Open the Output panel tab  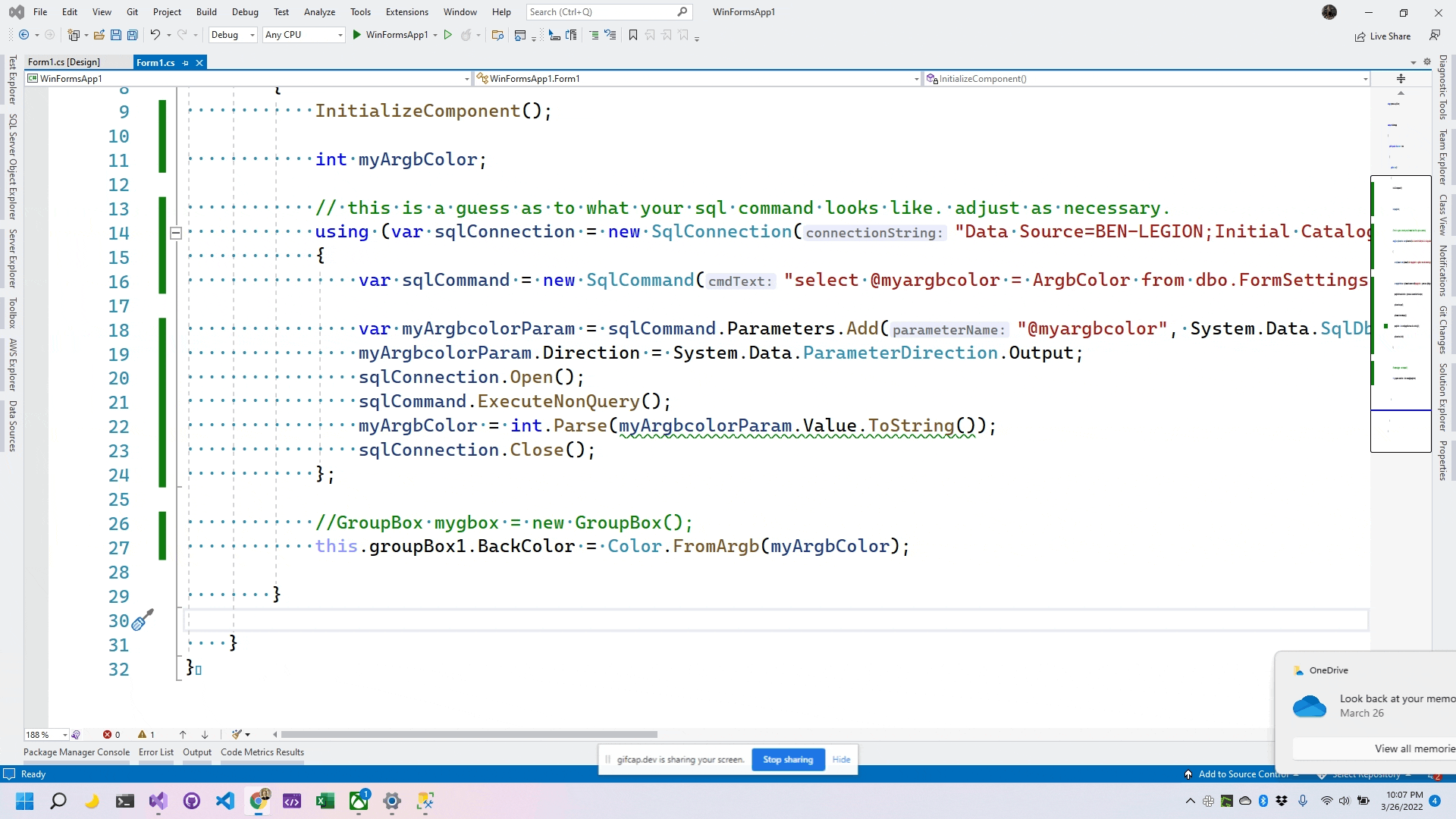(x=197, y=752)
